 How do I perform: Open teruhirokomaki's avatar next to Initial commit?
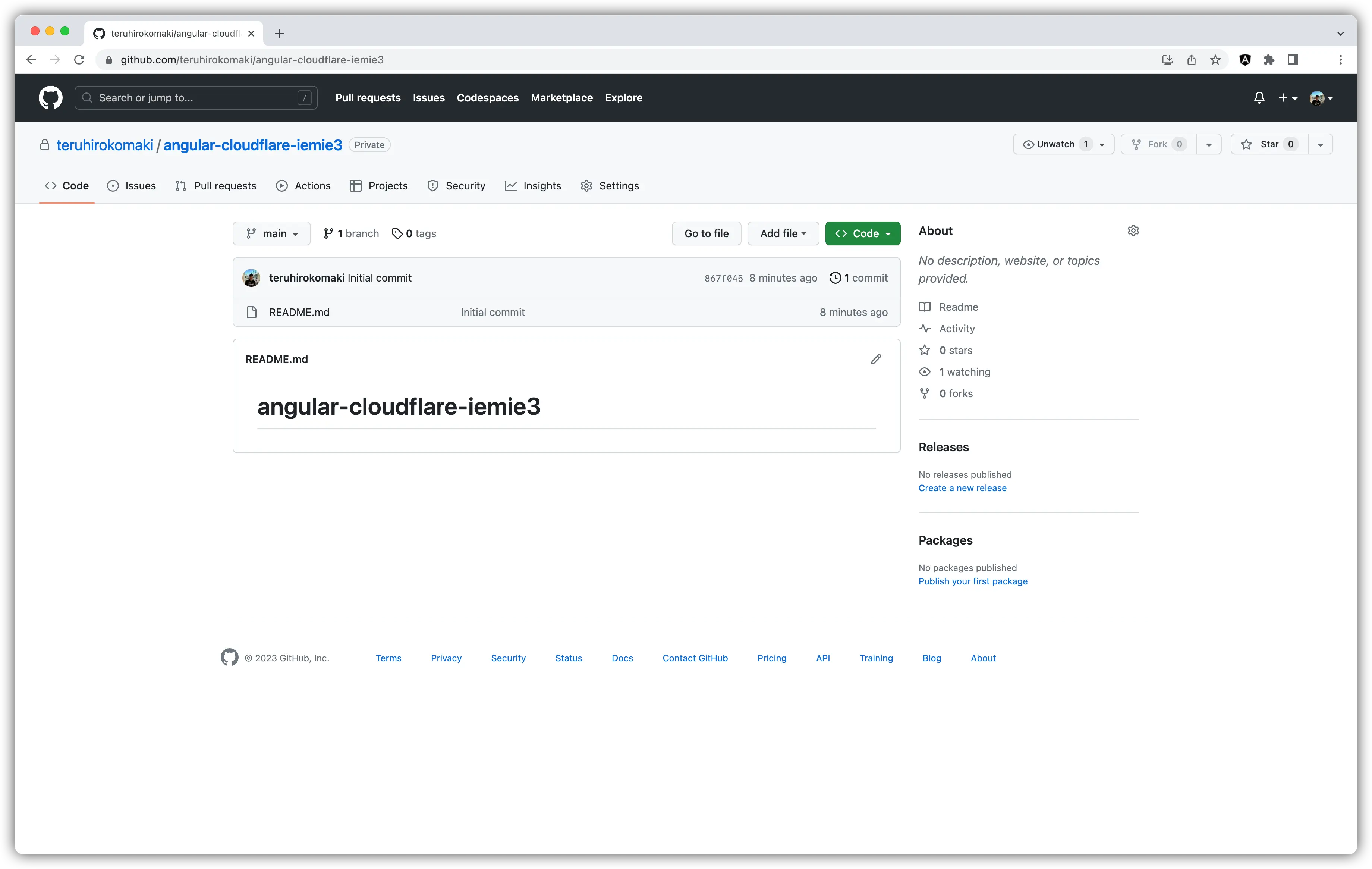(x=251, y=277)
